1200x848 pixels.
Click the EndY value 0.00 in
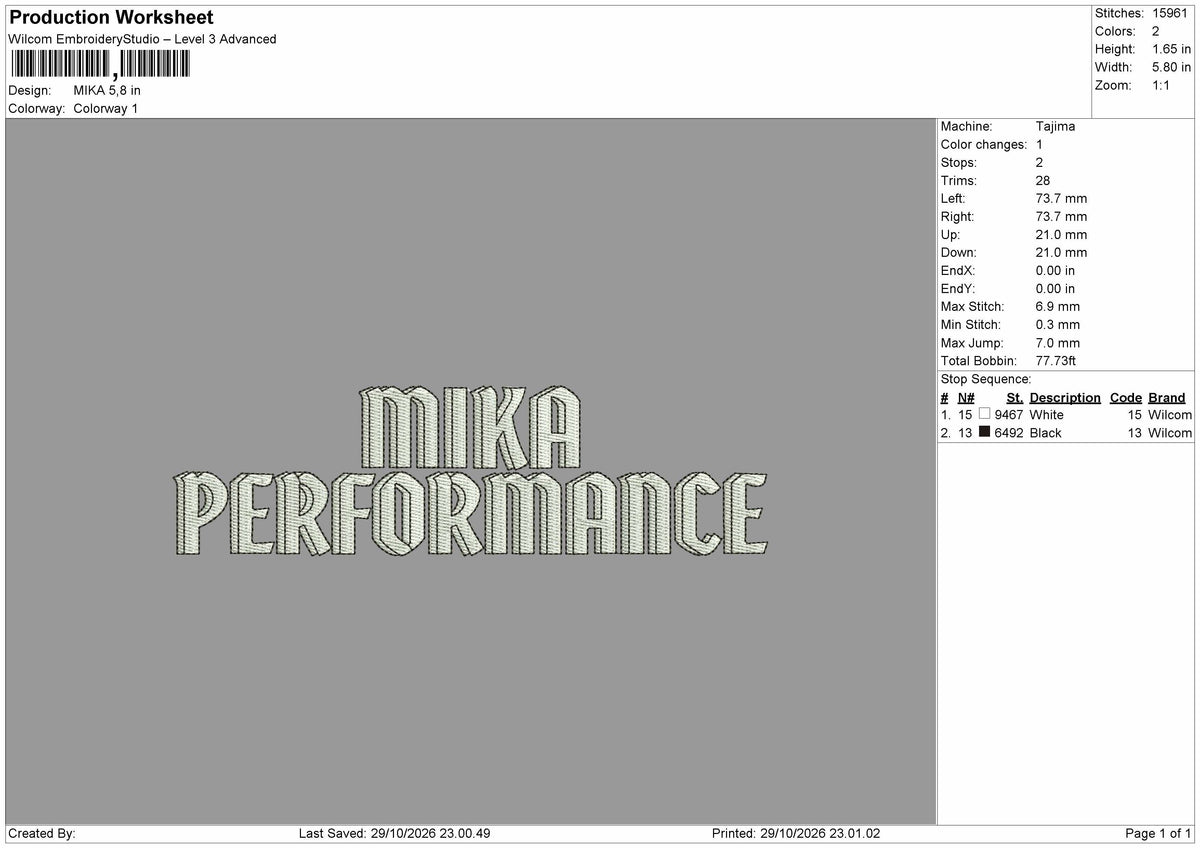[1056, 289]
